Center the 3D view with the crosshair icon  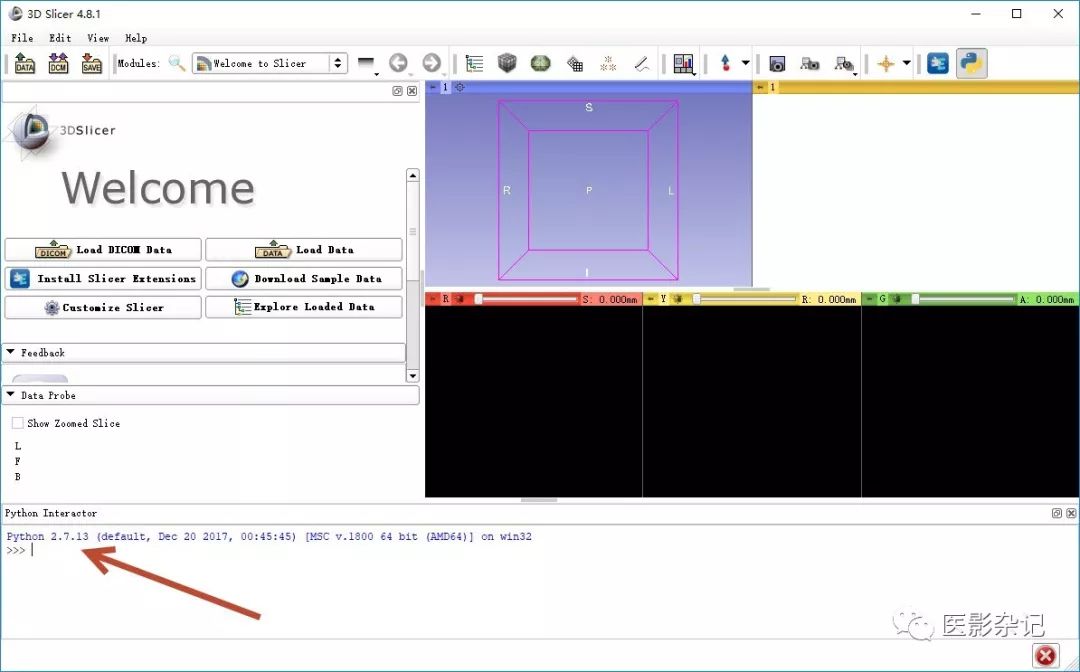pos(460,87)
